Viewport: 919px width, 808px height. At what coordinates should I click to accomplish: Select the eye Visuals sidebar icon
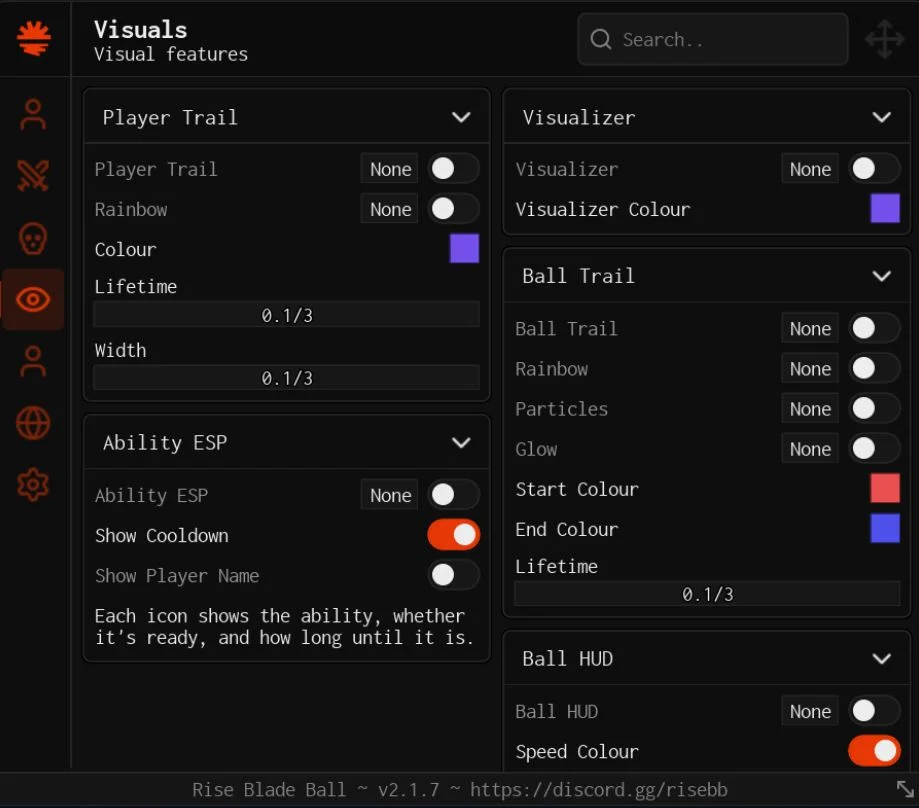pos(33,299)
